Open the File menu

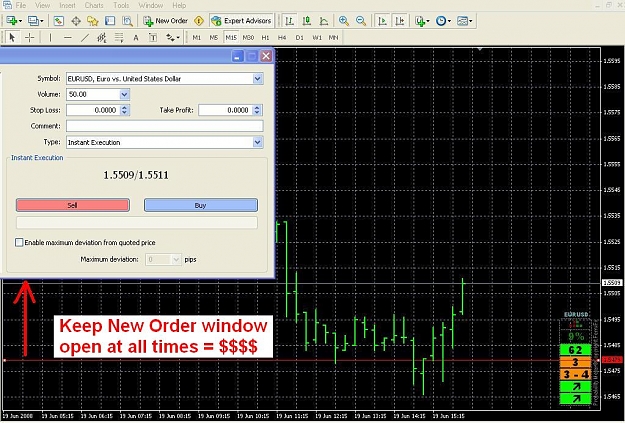tap(21, 5)
